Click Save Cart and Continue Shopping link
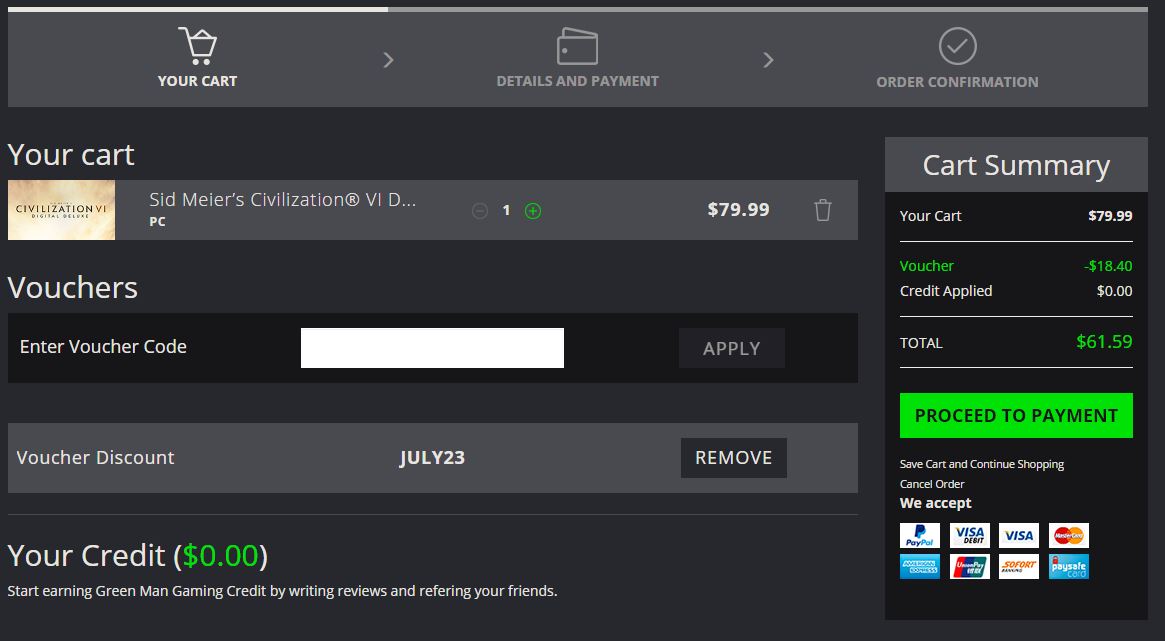This screenshot has width=1165, height=641. (981, 464)
